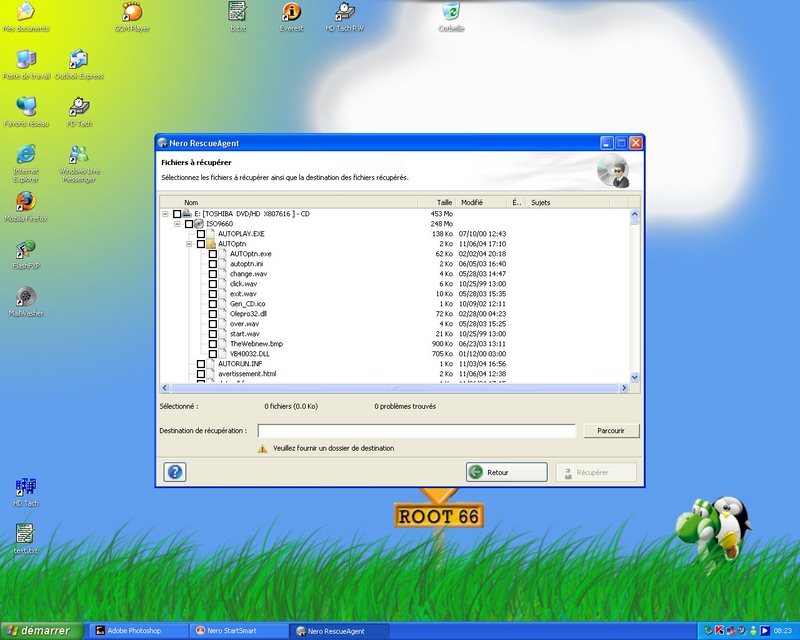
Task: Click the horizontal scrollbar left arrow
Action: pyautogui.click(x=164, y=388)
